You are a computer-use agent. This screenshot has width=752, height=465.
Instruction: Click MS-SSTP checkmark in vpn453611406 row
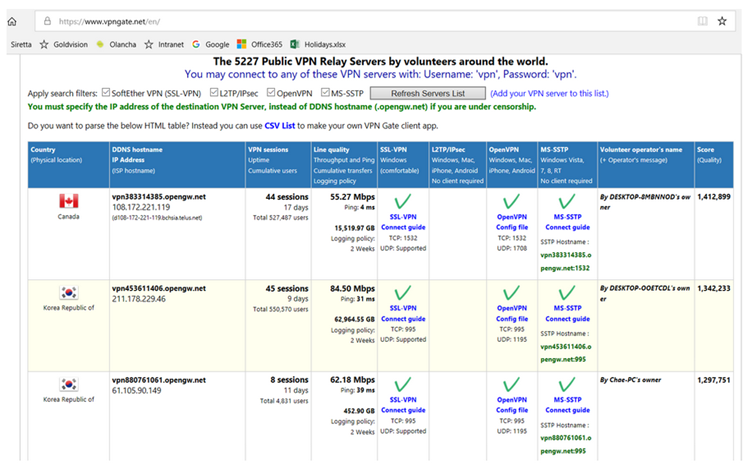tap(567, 293)
